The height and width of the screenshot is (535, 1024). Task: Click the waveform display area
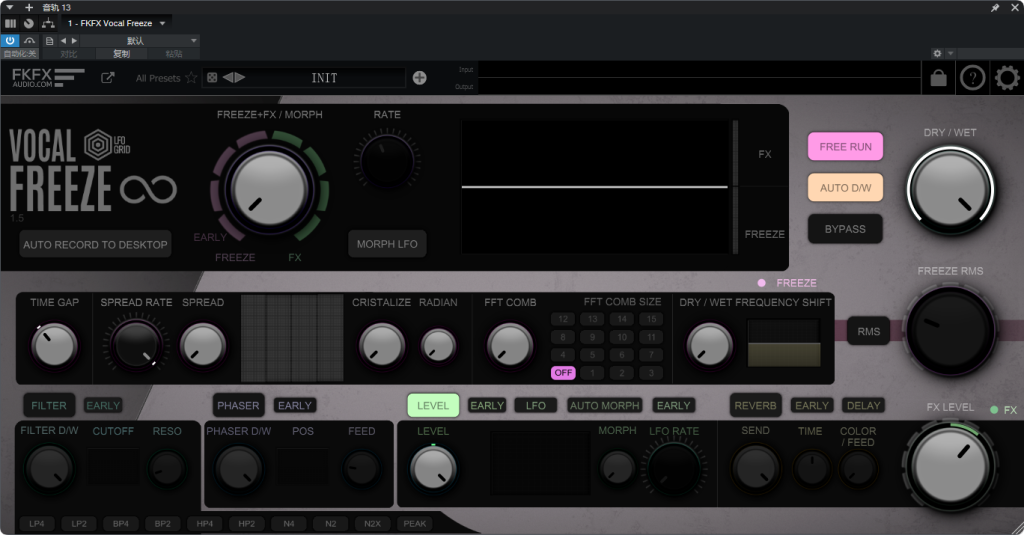pos(595,187)
